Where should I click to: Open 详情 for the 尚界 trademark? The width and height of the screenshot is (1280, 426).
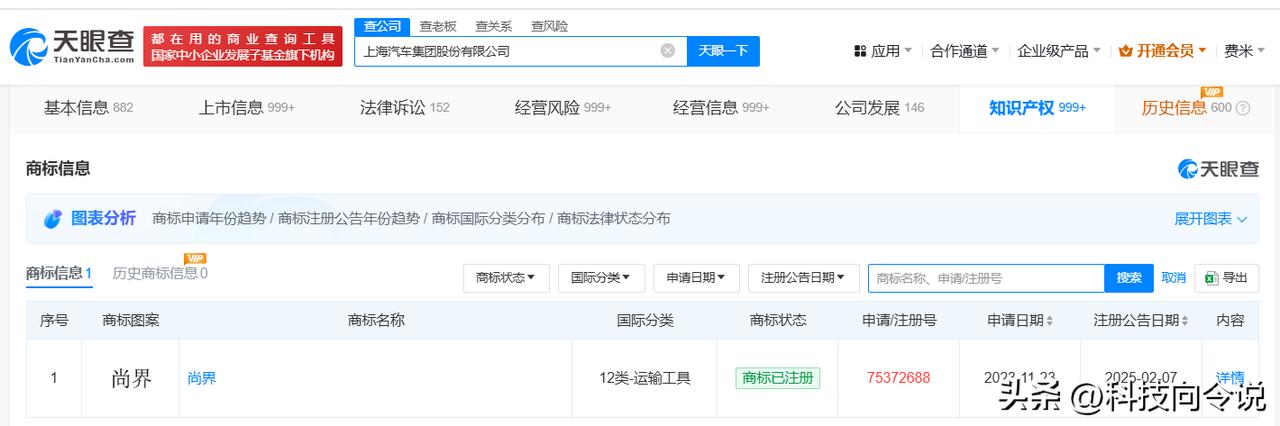coord(1230,377)
